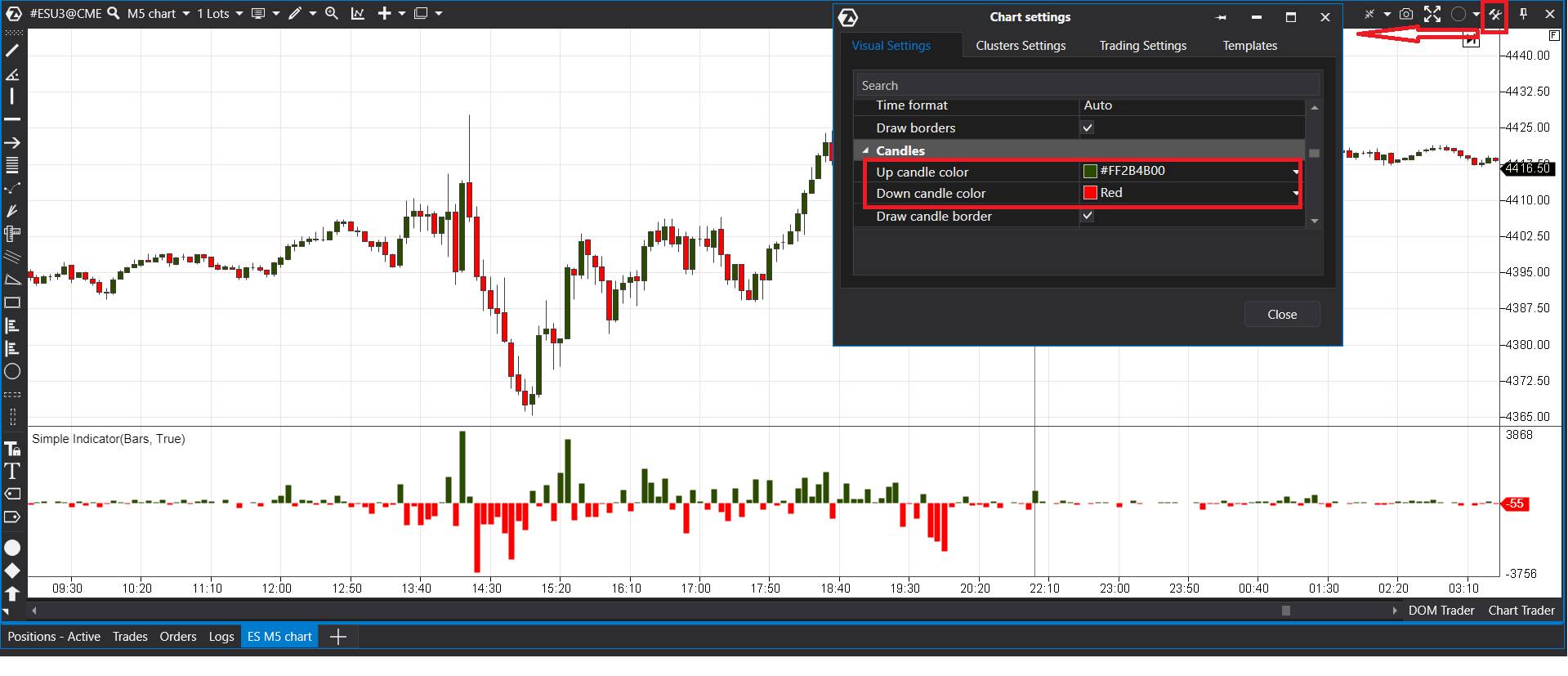
Task: Open the Orders tab at bottom
Action: tap(178, 637)
